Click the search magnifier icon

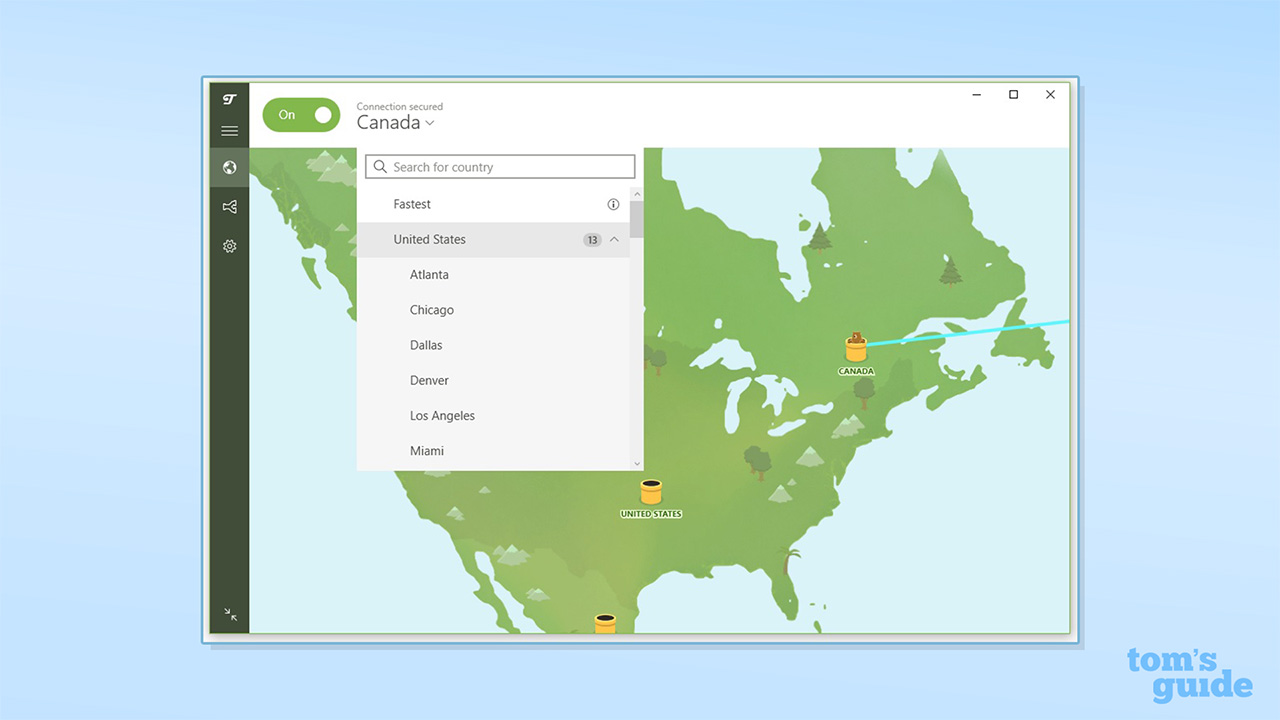pyautogui.click(x=380, y=167)
